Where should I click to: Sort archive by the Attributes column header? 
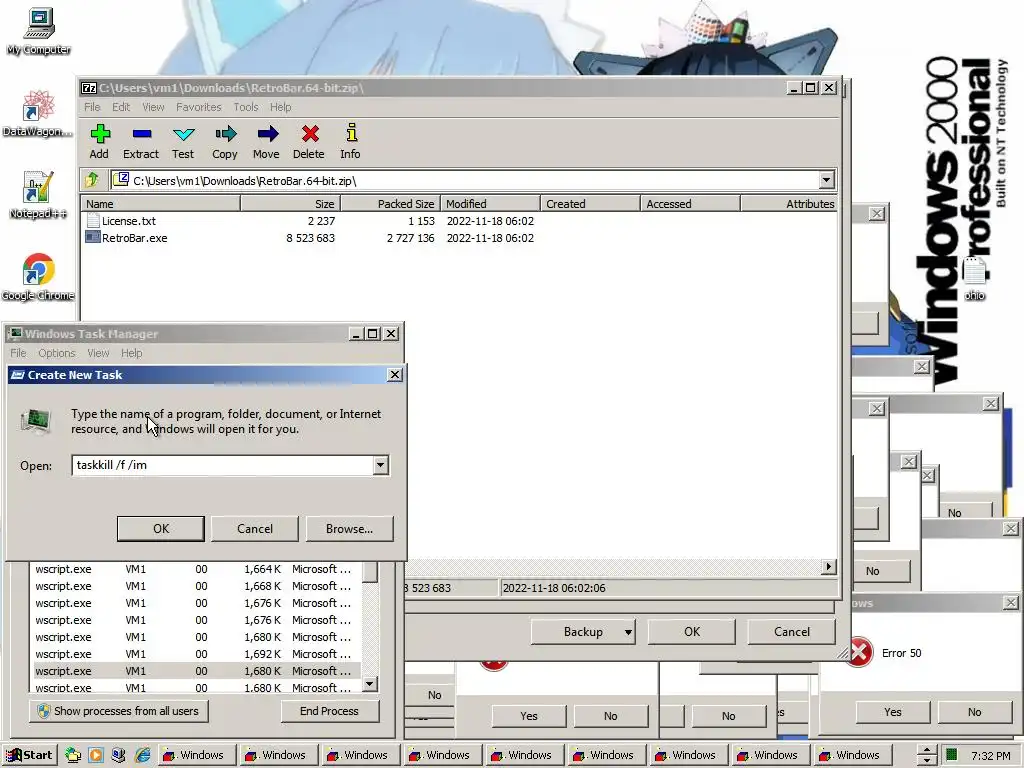(789, 204)
